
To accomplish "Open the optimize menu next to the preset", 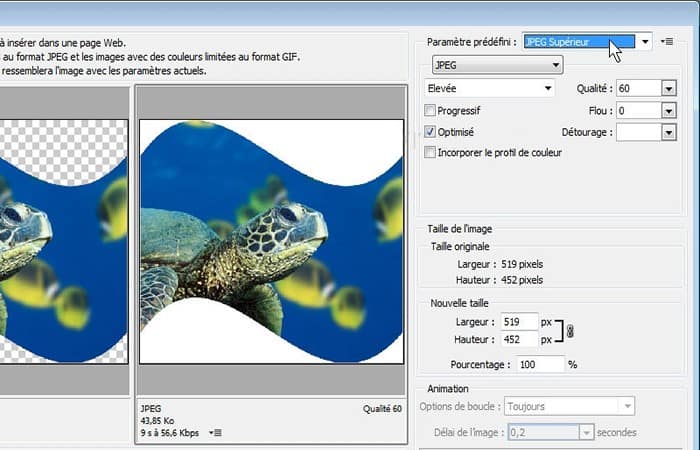I will [667, 42].
